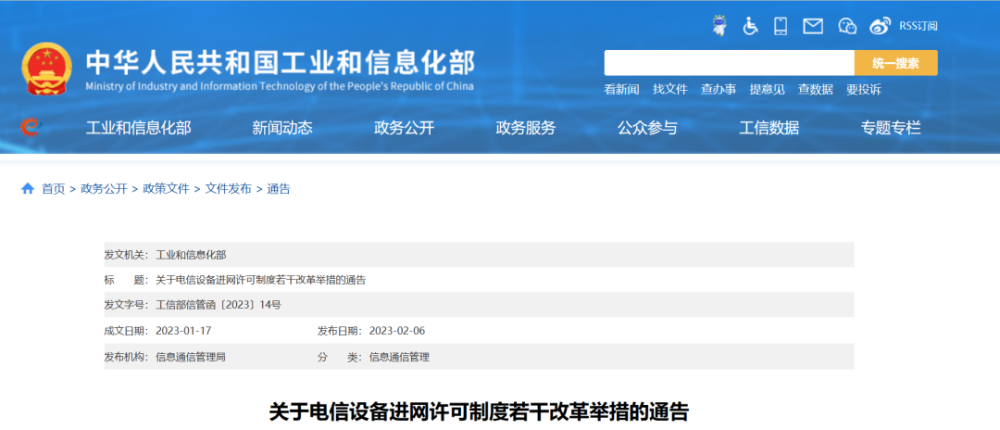The height and width of the screenshot is (430, 1000).
Task: Click the Weibo icon
Action: coord(880,26)
